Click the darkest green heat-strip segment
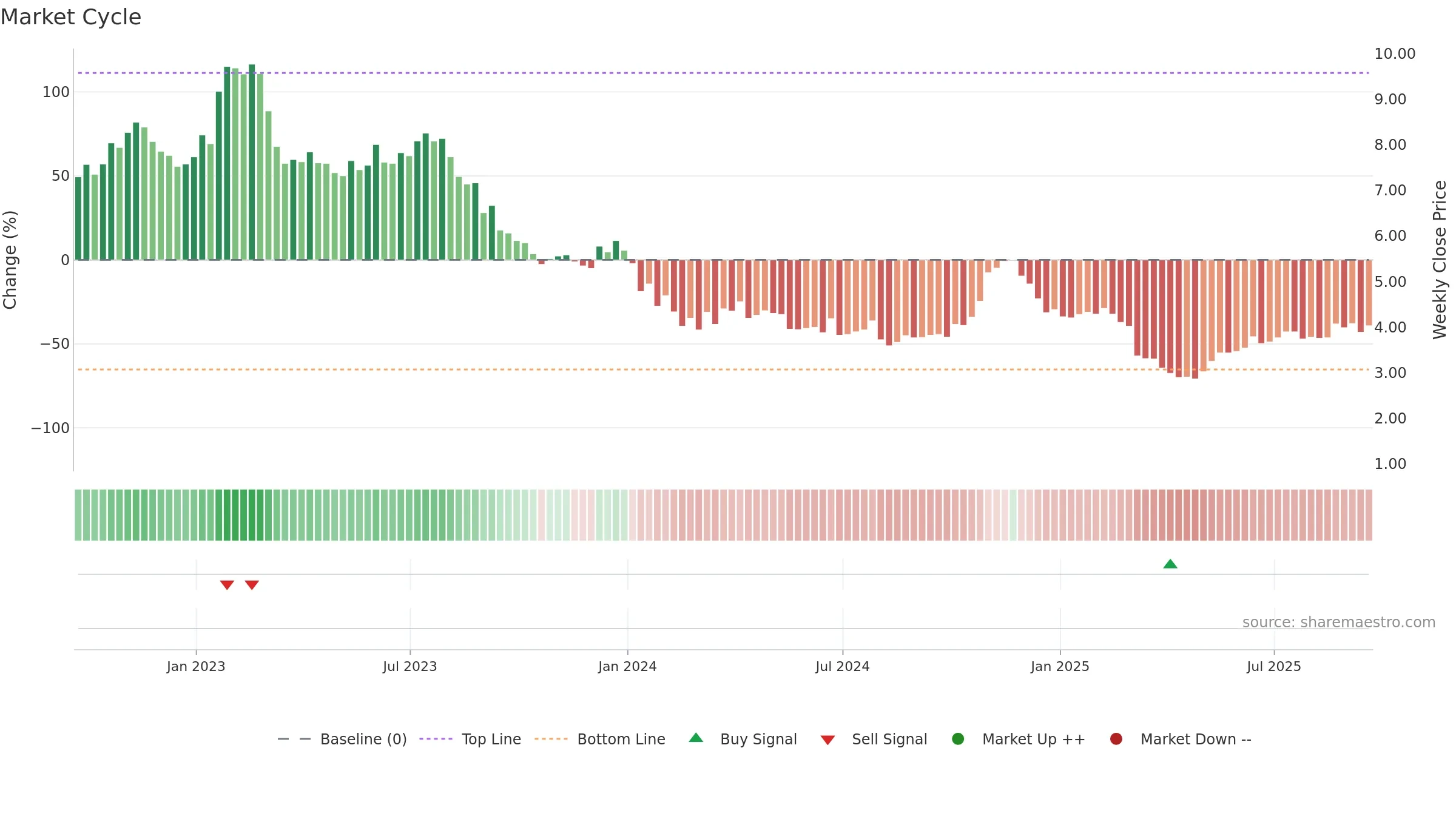The width and height of the screenshot is (1456, 819). [x=252, y=515]
